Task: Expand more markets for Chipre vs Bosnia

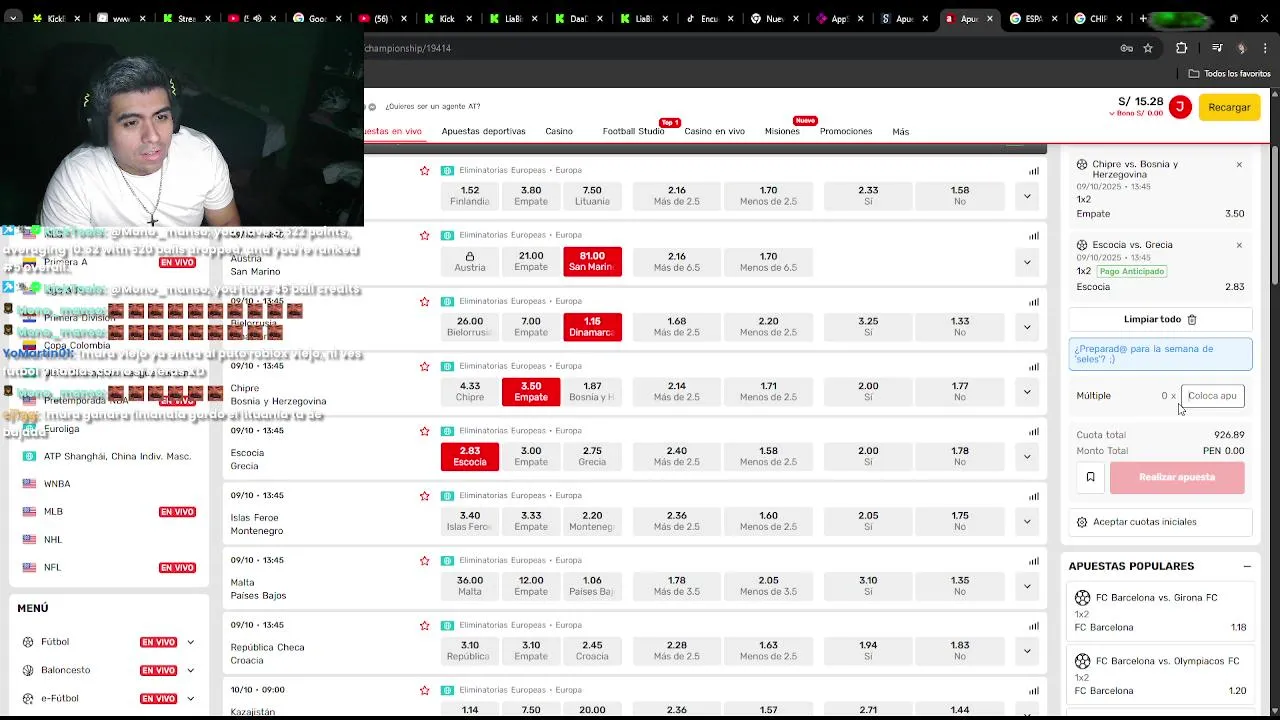Action: (1027, 392)
